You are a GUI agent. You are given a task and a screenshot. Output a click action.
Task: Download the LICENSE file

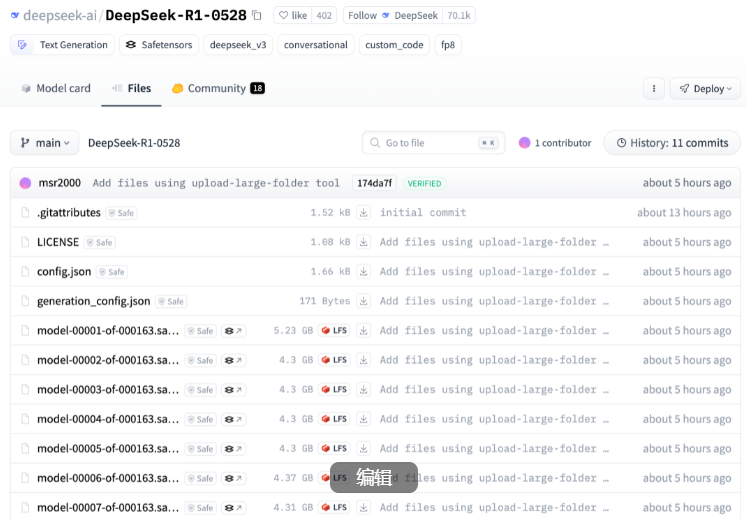click(363, 242)
